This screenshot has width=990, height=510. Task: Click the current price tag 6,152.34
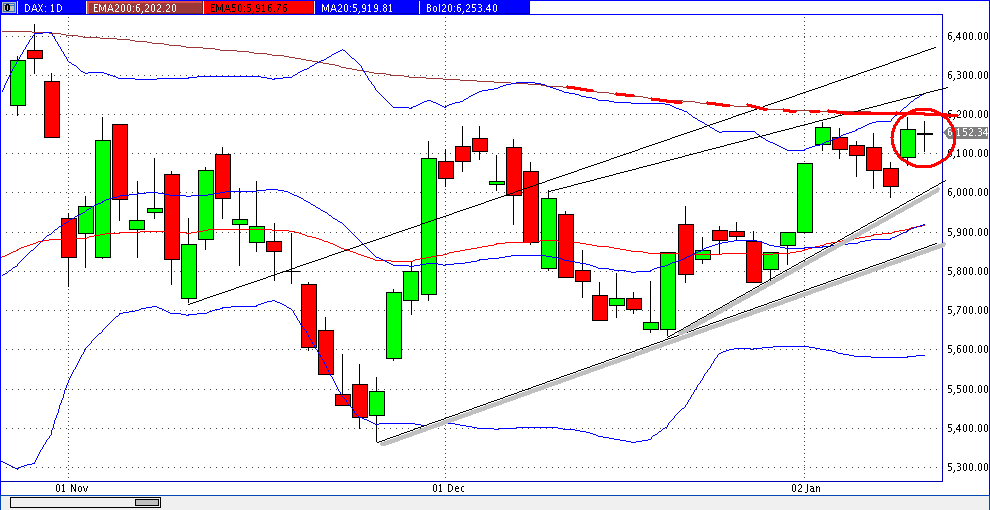tap(967, 133)
